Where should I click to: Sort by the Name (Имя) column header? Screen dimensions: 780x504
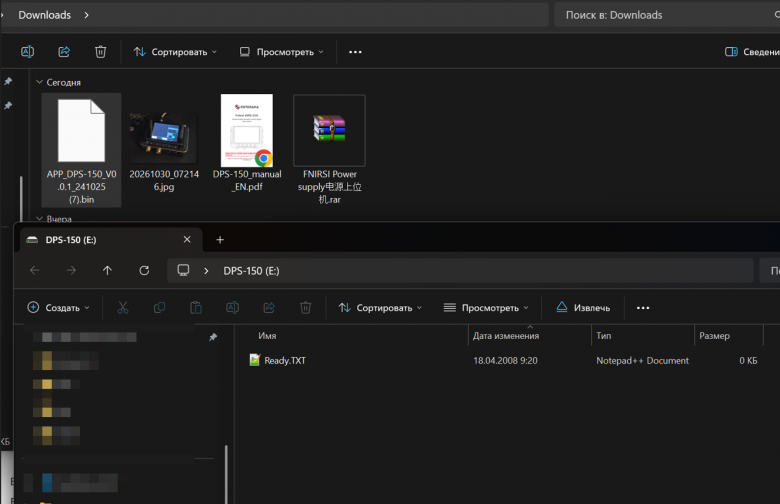353,336
